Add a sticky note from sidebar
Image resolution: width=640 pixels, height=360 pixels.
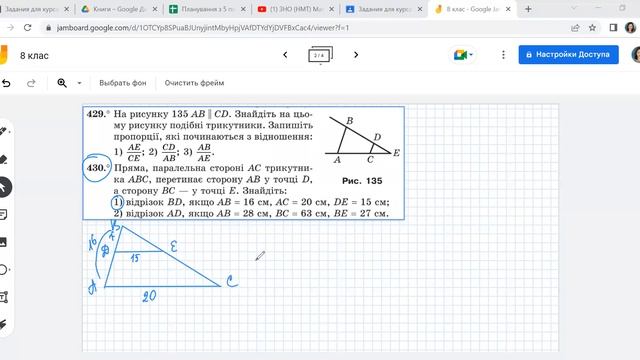pyautogui.click(x=3, y=215)
